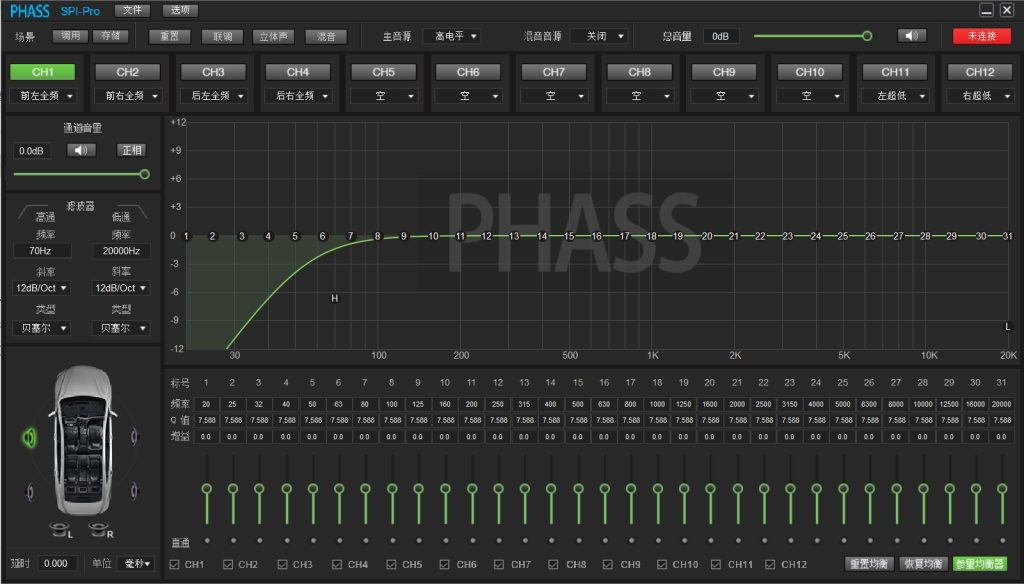The image size is (1024, 584).
Task: Select EQ node 12 on the curve
Action: click(x=487, y=236)
